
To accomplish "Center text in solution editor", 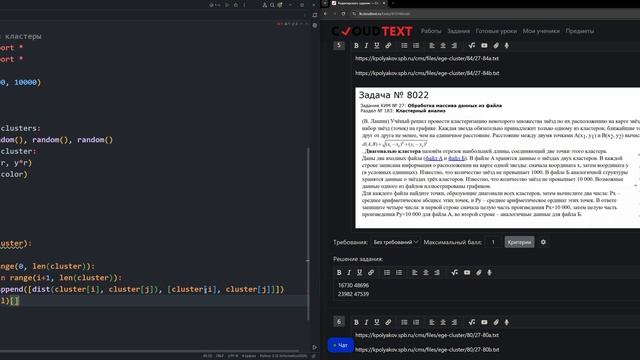I will (x=426, y=273).
